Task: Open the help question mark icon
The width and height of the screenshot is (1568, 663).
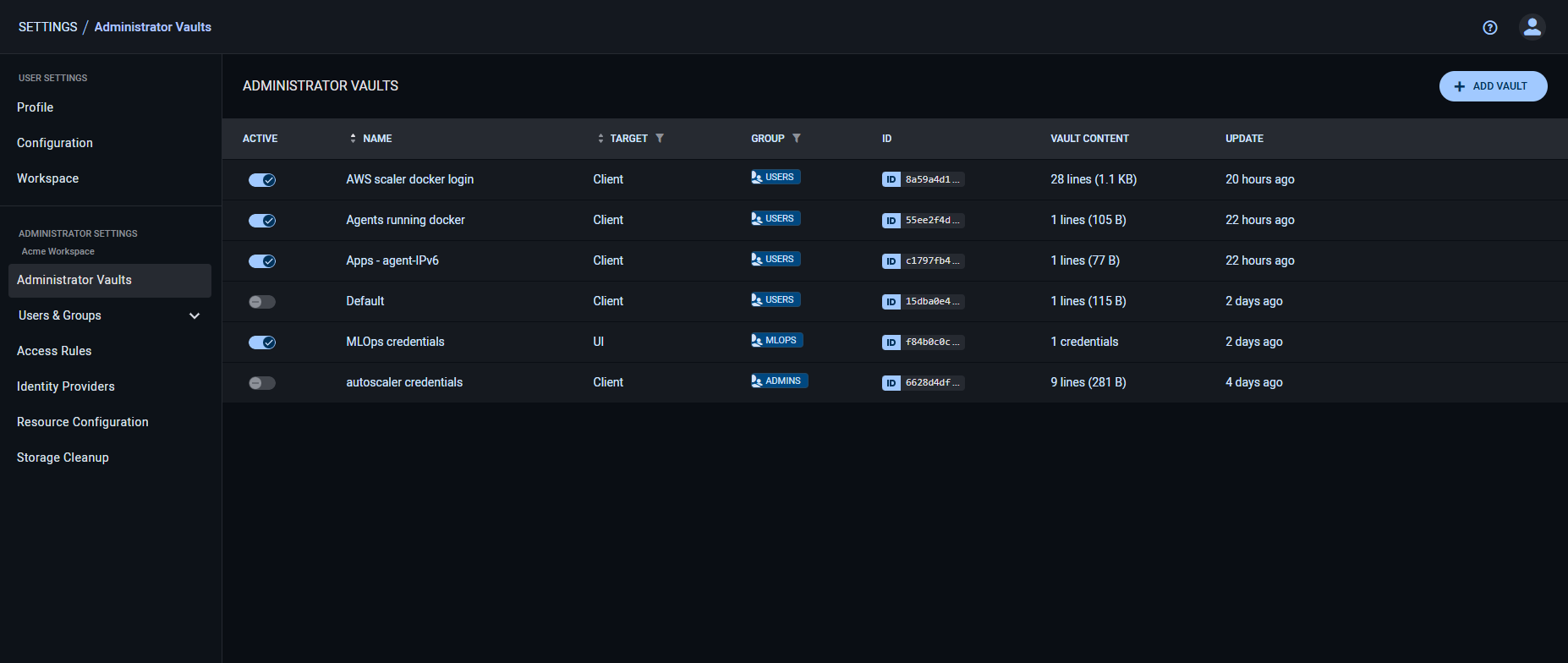Action: tap(1490, 28)
